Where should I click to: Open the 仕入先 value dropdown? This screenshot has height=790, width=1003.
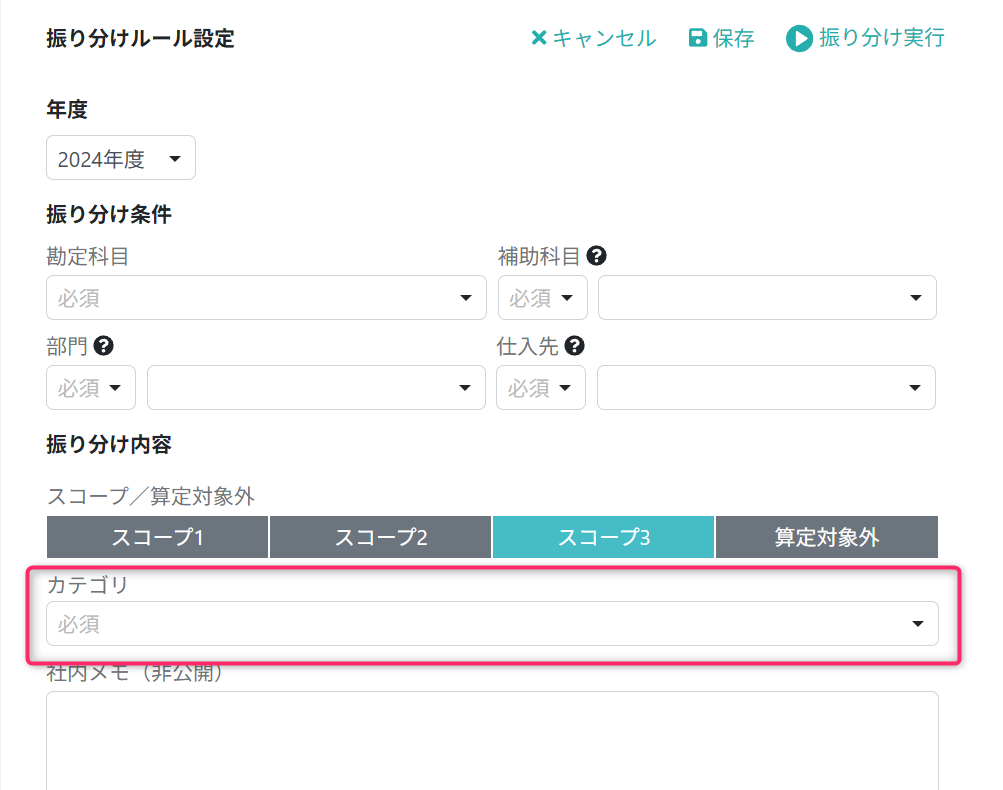(x=766, y=388)
